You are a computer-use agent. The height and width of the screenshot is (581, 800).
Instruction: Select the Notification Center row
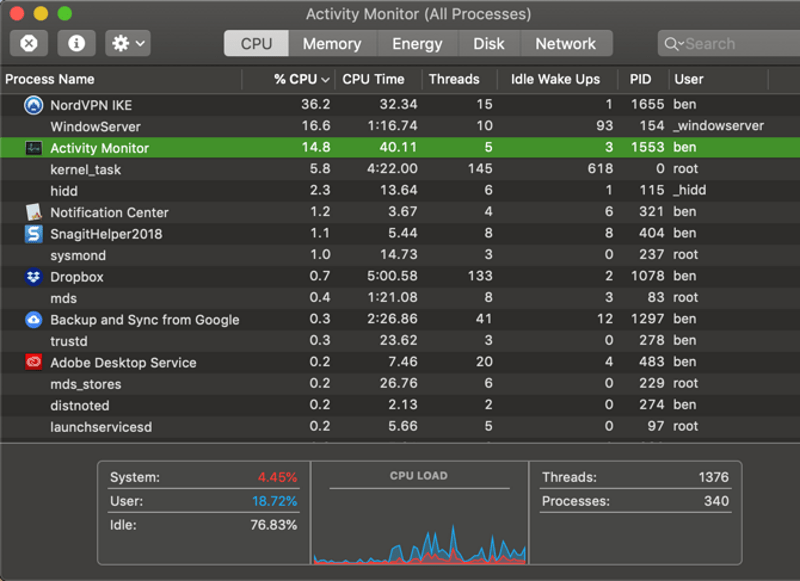(400, 212)
